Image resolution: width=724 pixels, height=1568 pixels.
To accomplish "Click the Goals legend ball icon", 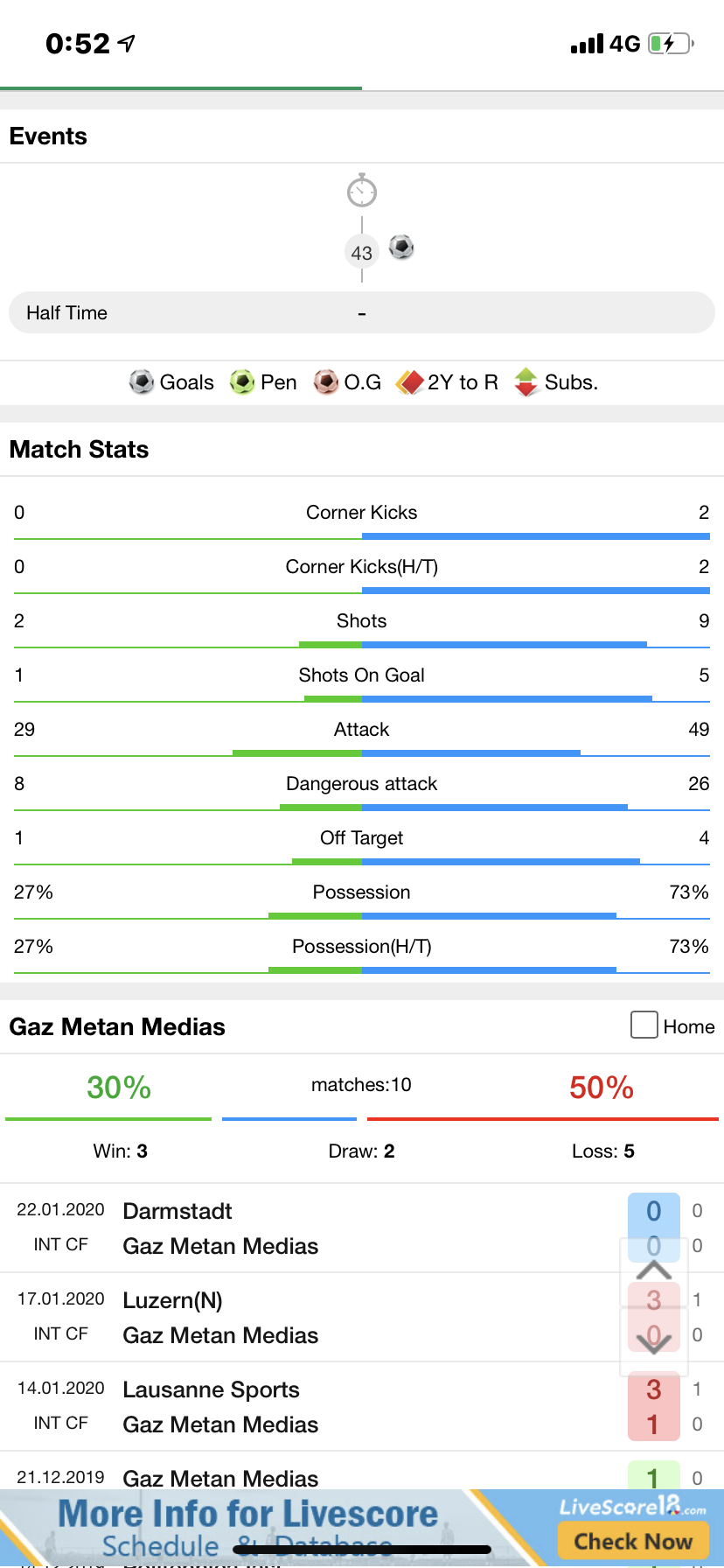I will click(142, 382).
